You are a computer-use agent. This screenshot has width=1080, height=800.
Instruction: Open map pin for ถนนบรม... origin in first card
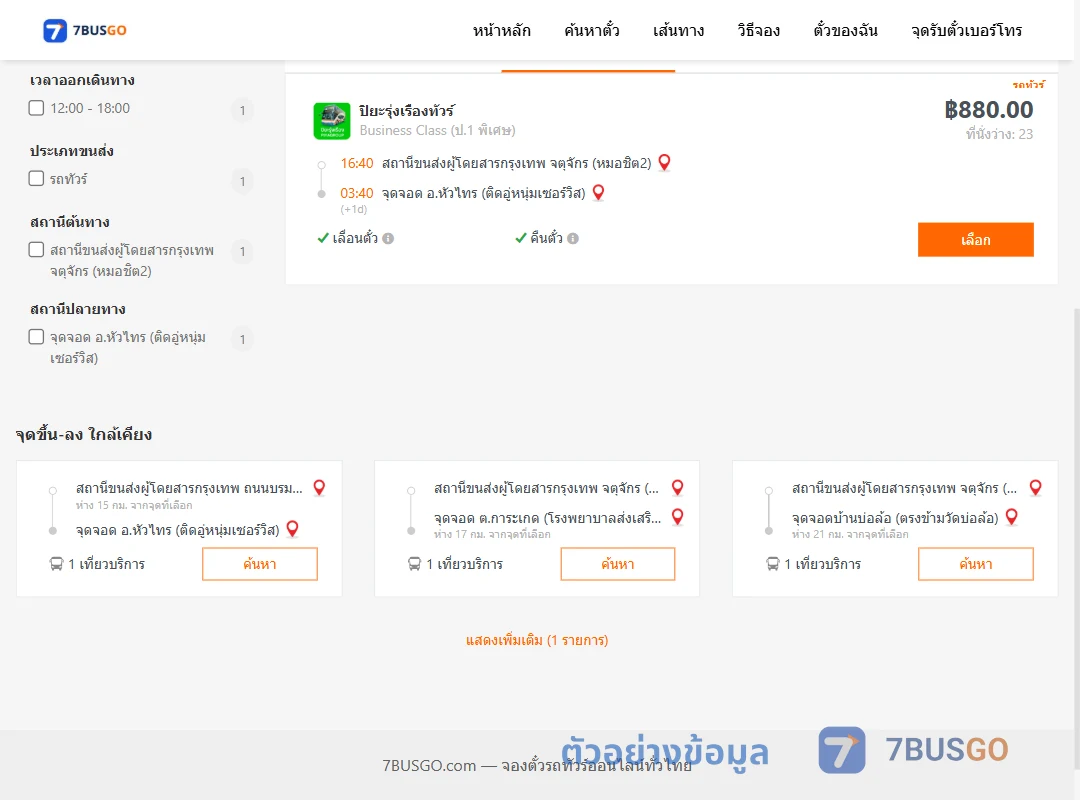320,487
